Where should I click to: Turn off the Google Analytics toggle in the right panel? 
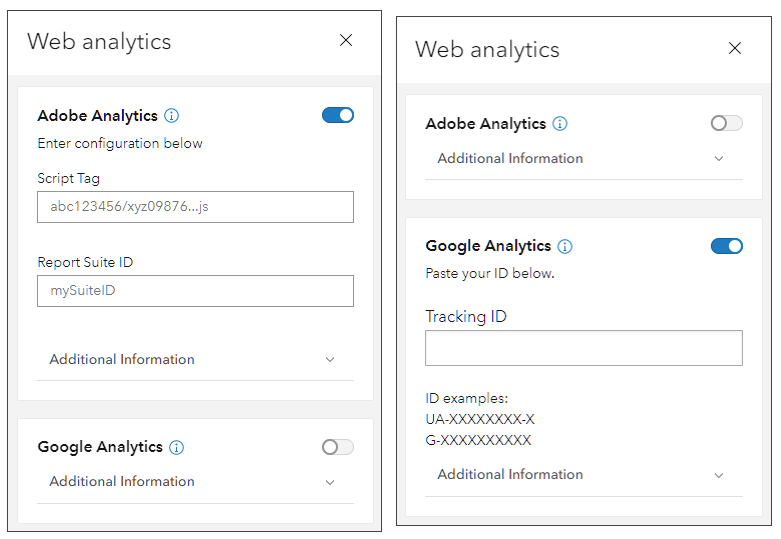pyautogui.click(x=726, y=246)
